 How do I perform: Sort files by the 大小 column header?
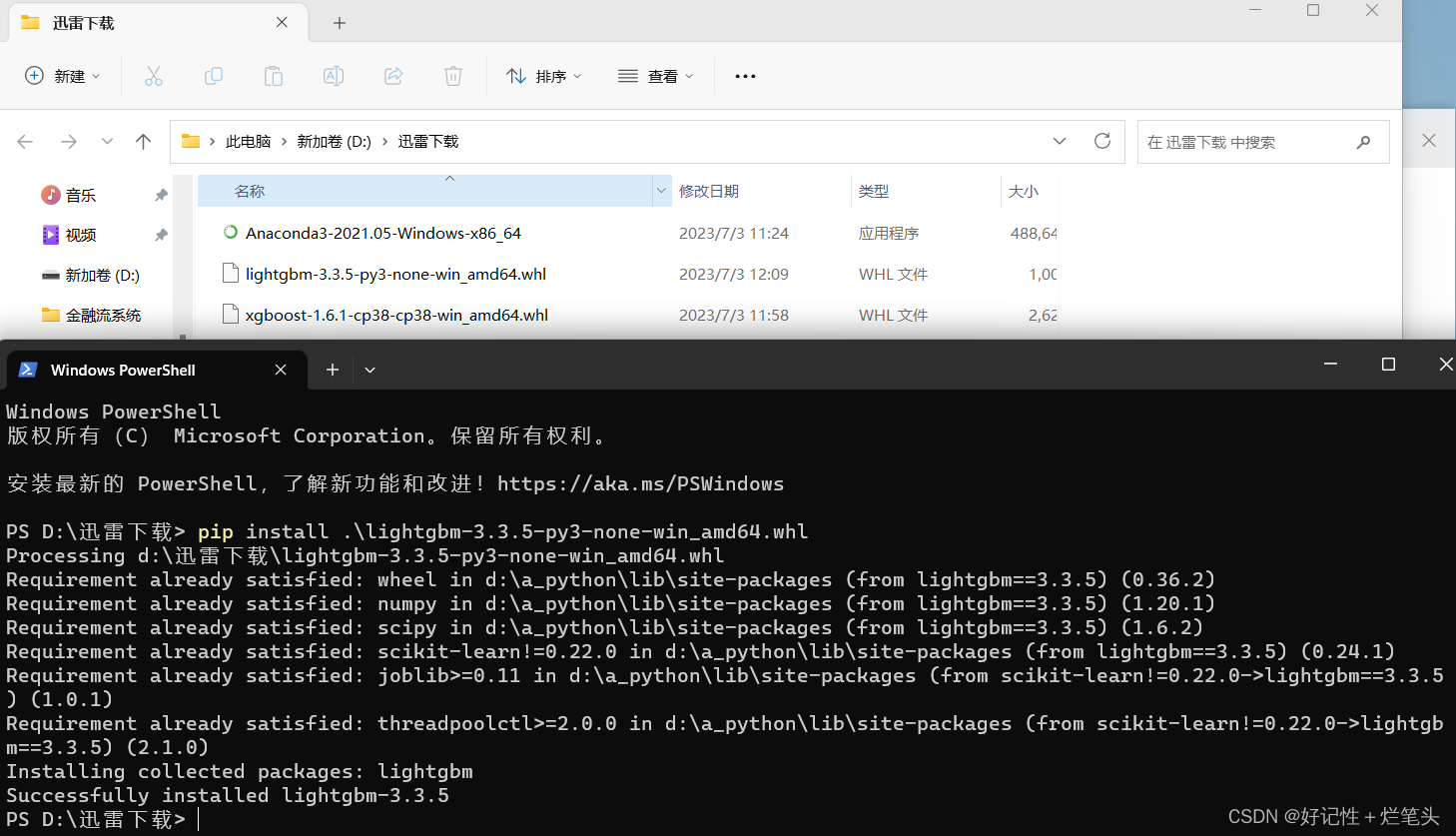1024,191
